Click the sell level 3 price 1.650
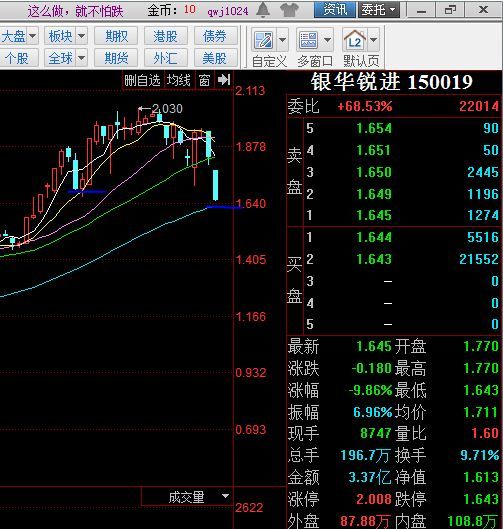Screen dimensions: 503x529 point(374,172)
